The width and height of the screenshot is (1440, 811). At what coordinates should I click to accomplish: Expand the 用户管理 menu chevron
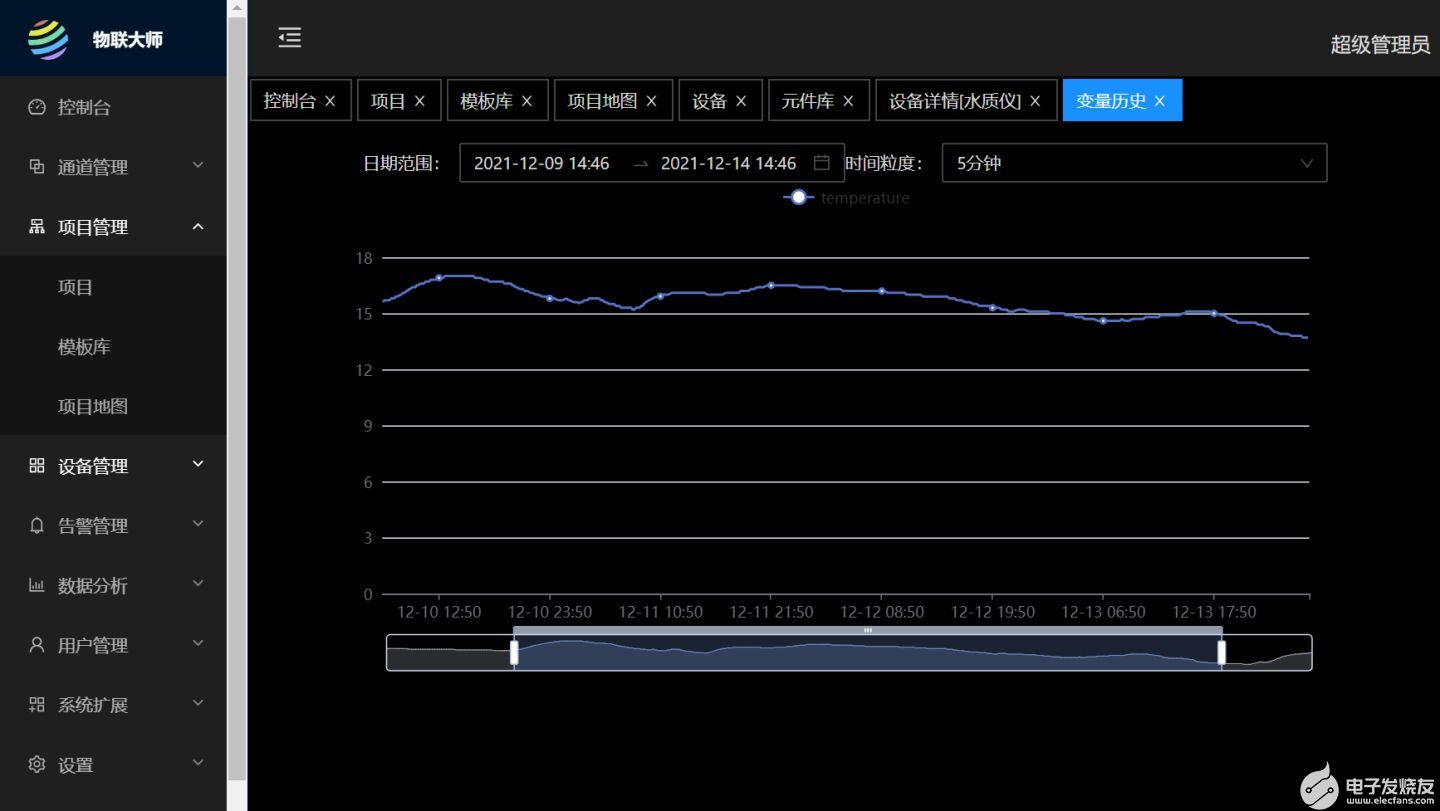pyautogui.click(x=198, y=644)
